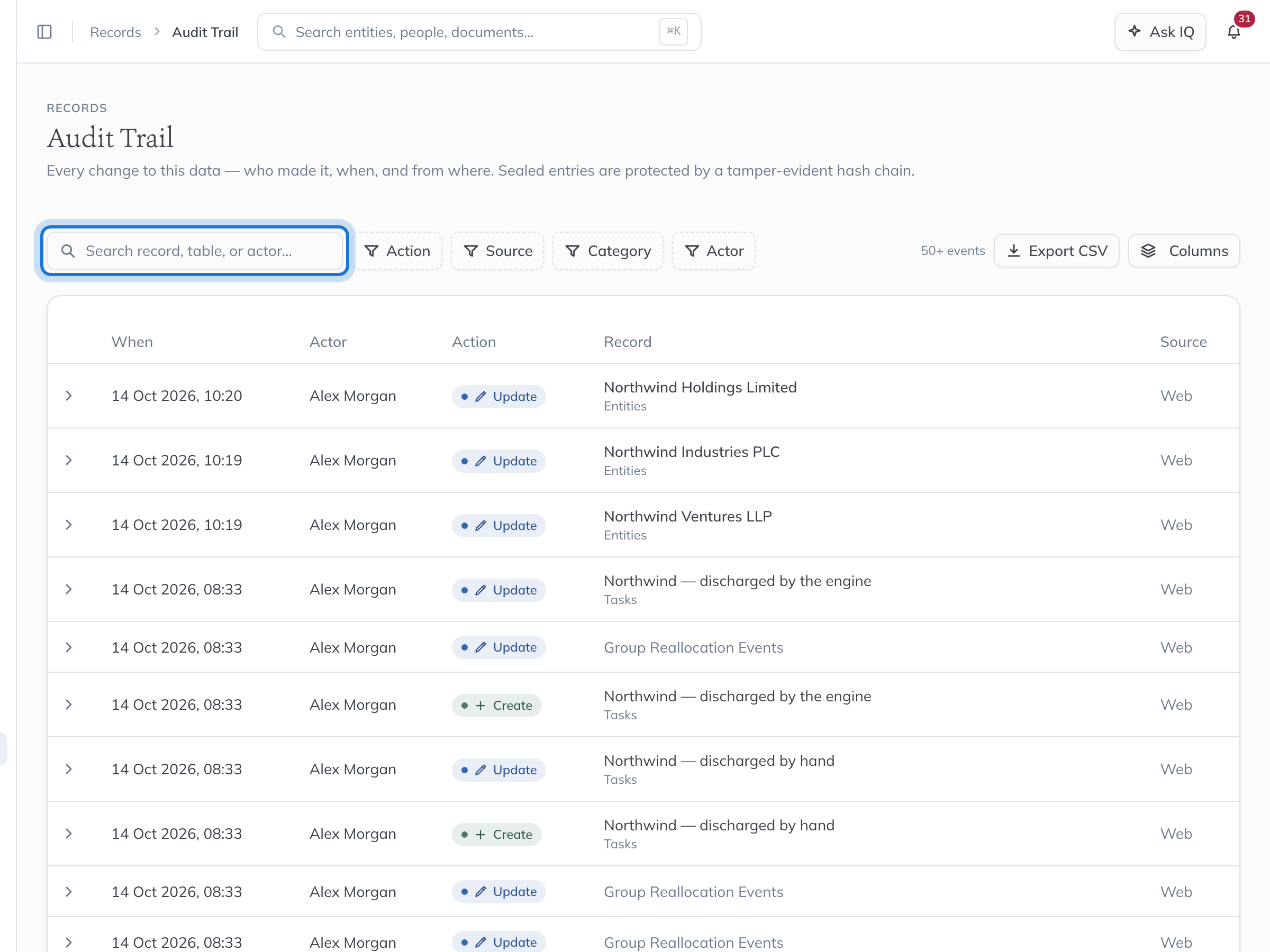Click the funnel icon on Source filter
1270x952 pixels.
click(x=471, y=251)
